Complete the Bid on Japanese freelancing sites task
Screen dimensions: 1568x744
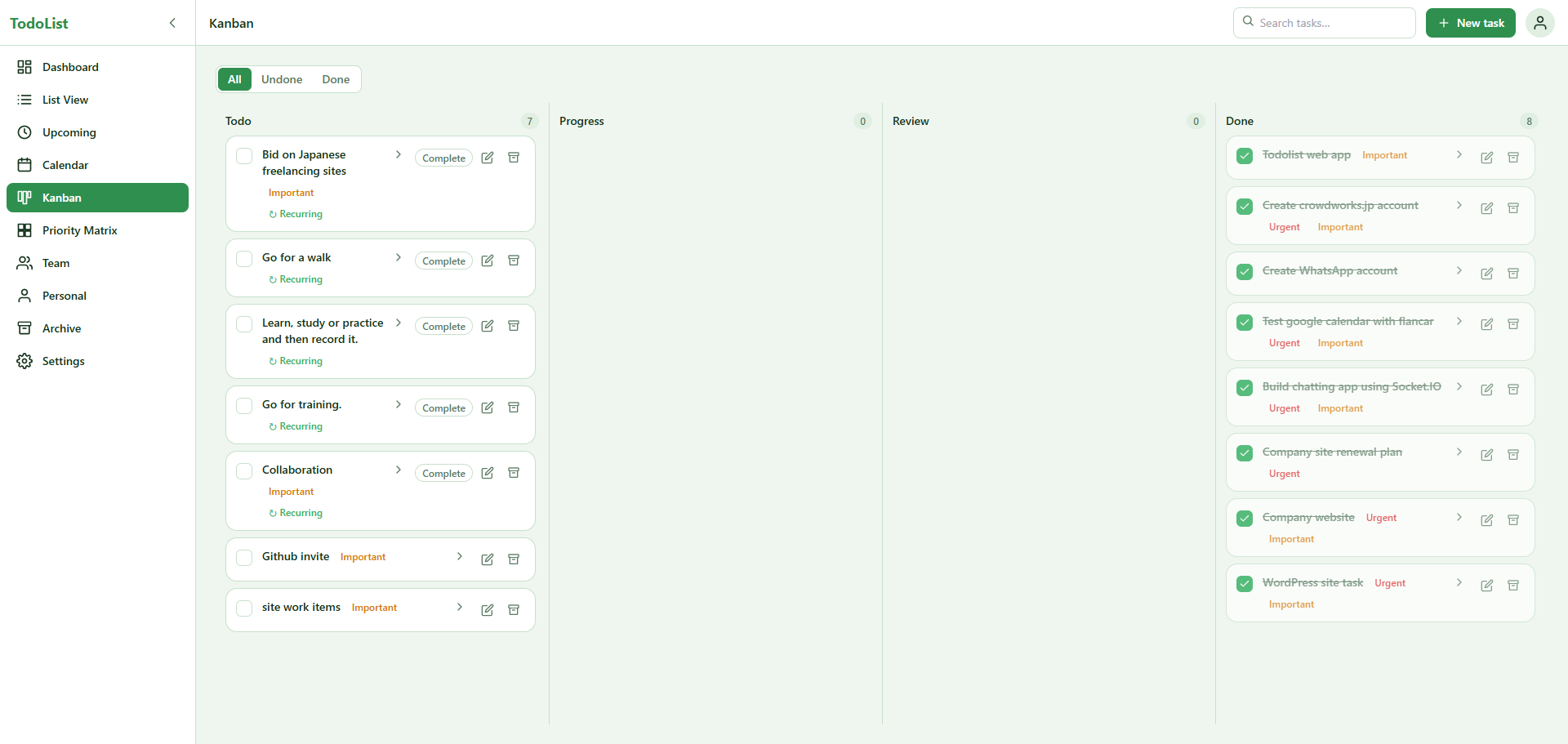[x=443, y=158]
